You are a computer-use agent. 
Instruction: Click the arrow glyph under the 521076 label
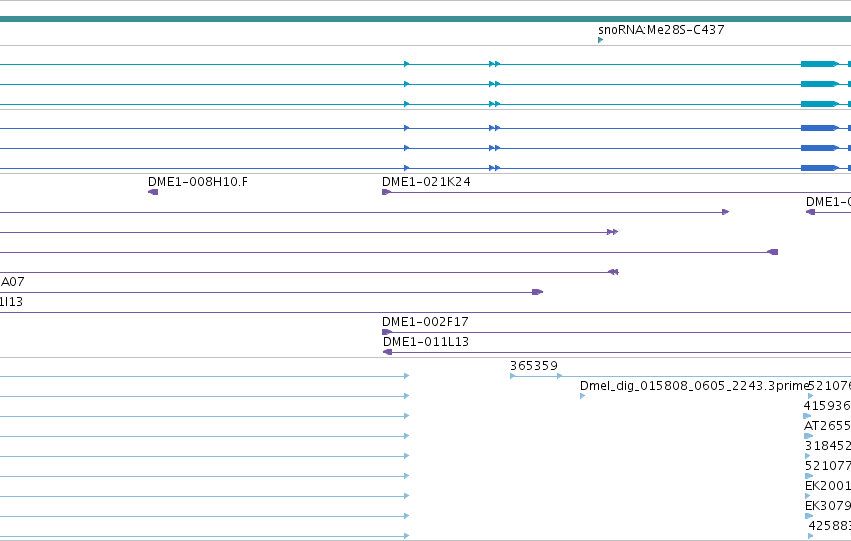(811, 396)
